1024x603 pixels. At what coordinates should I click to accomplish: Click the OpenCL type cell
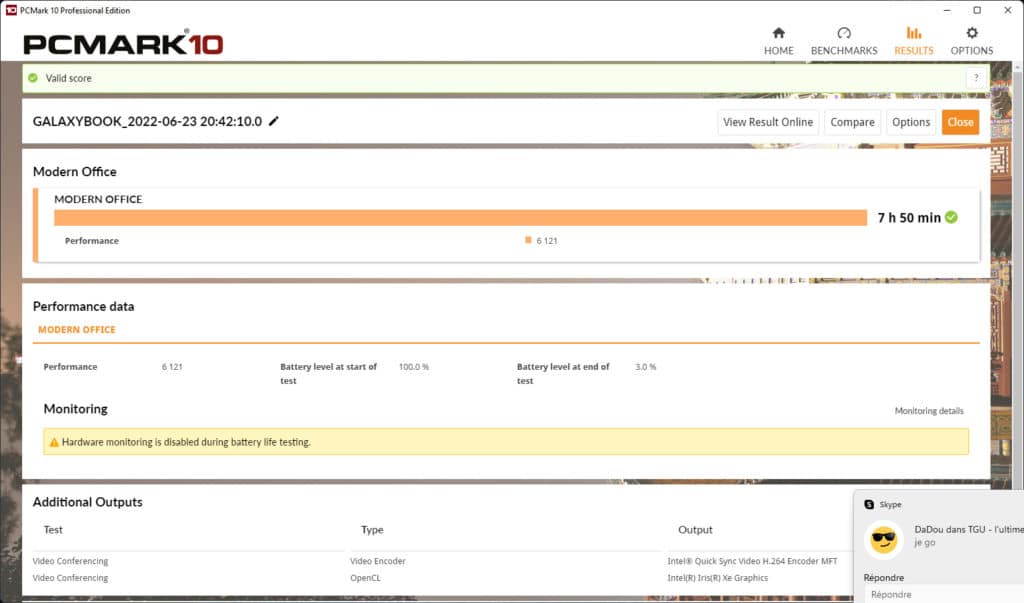(x=365, y=578)
